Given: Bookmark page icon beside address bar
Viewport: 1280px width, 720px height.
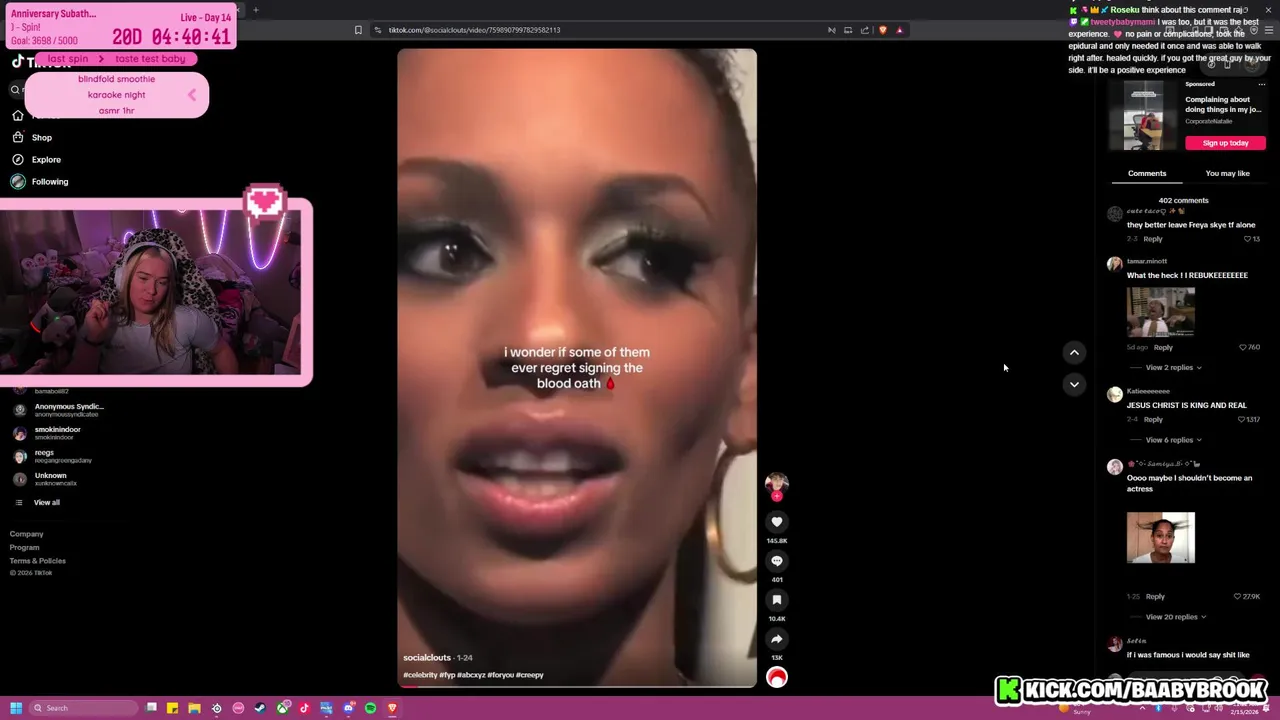Looking at the screenshot, I should (x=358, y=30).
